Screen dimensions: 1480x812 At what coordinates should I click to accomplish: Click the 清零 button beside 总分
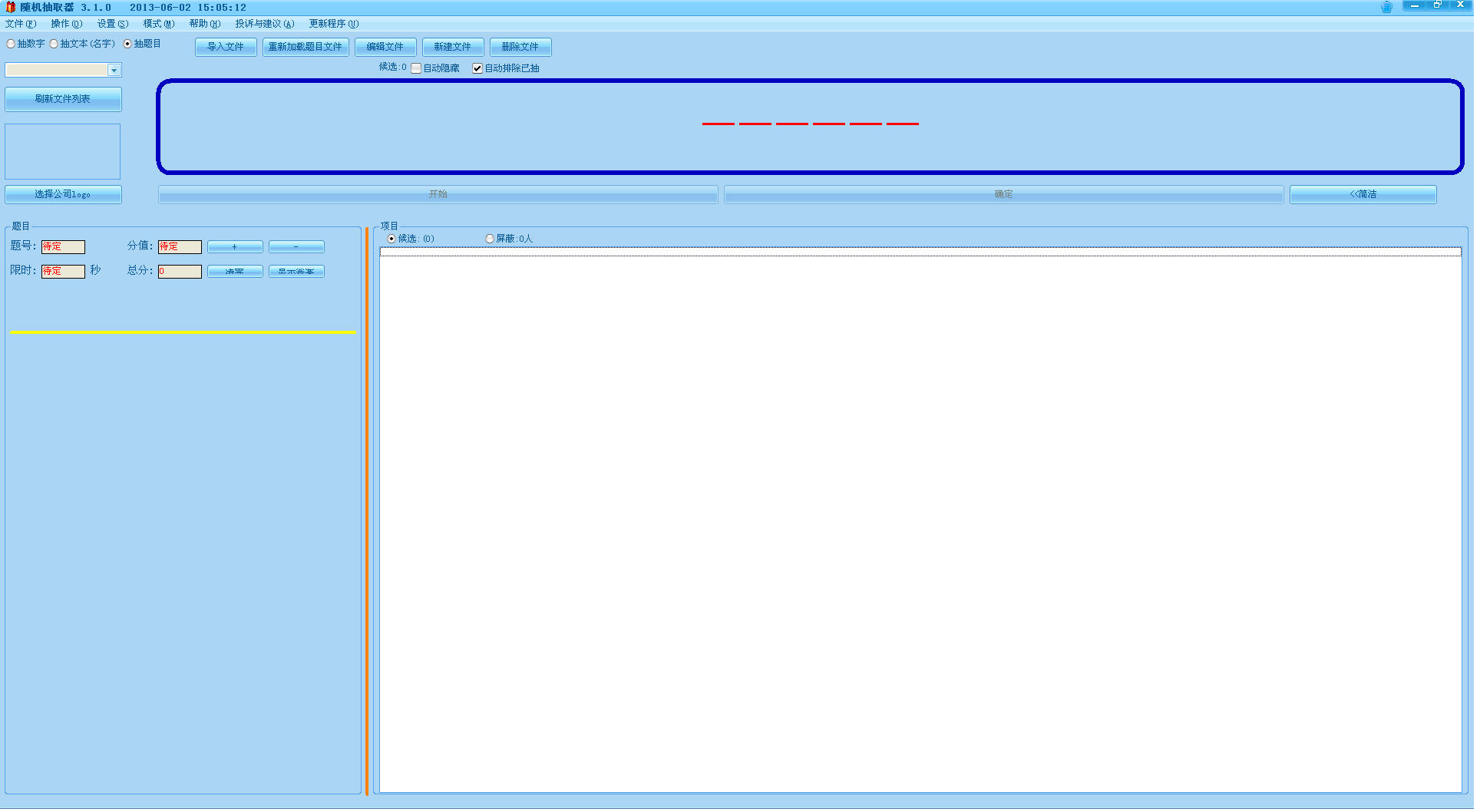[236, 272]
